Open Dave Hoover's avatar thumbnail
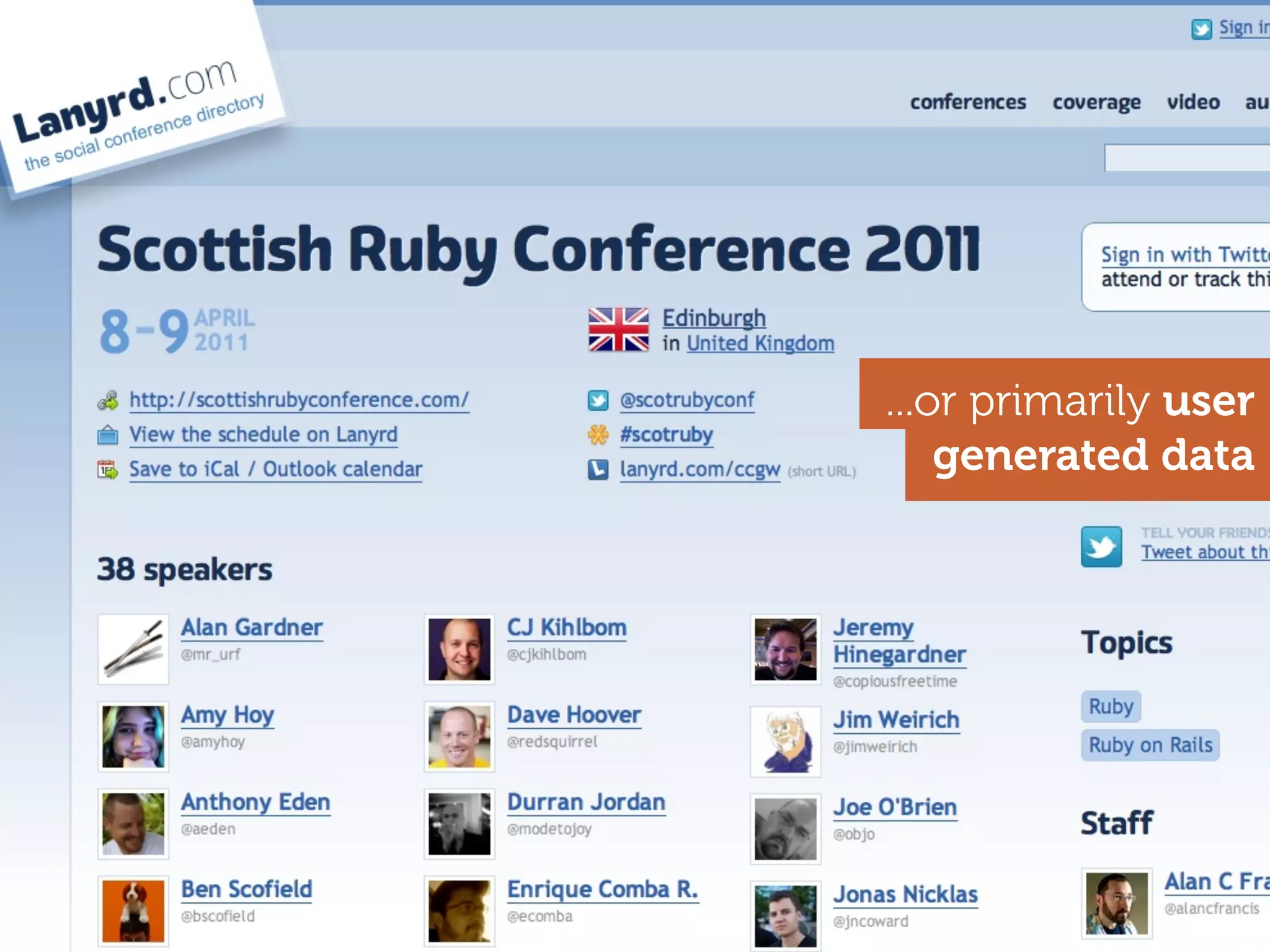The width and height of the screenshot is (1270, 952). (x=460, y=736)
